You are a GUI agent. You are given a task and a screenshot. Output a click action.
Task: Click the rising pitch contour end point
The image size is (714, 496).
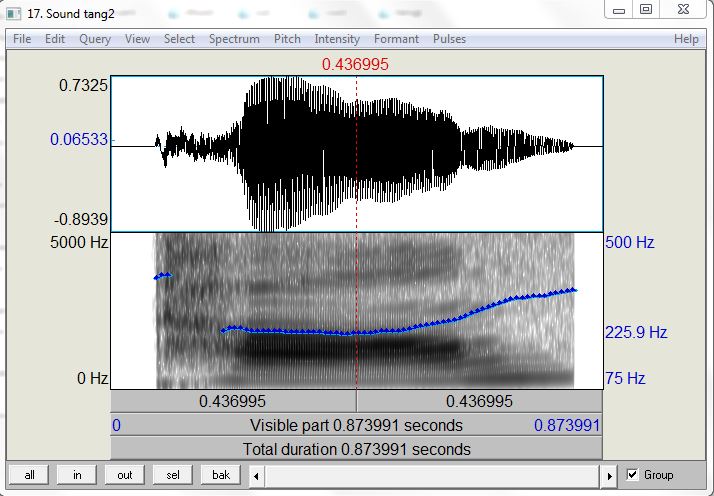[575, 290]
